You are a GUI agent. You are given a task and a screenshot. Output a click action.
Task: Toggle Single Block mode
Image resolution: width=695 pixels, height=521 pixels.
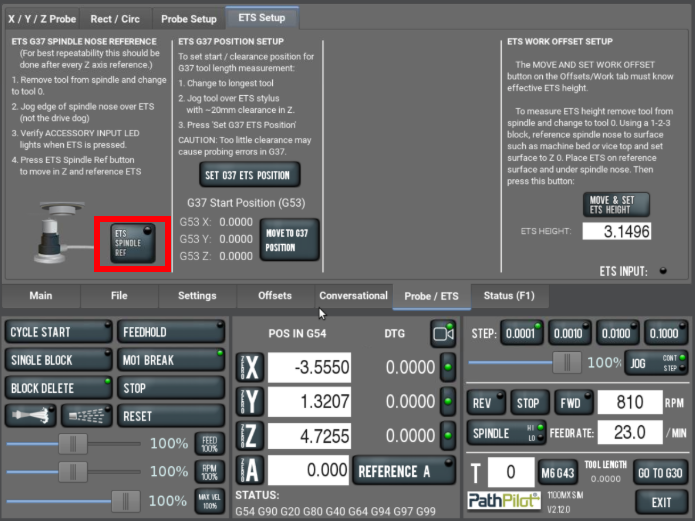58,360
